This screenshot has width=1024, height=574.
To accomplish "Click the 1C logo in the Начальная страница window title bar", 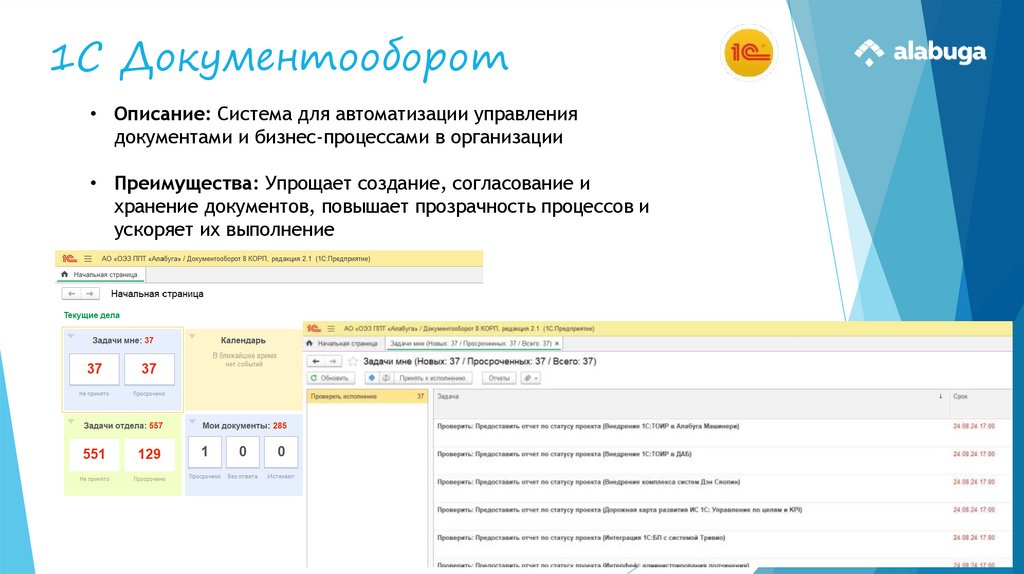I will (x=69, y=259).
